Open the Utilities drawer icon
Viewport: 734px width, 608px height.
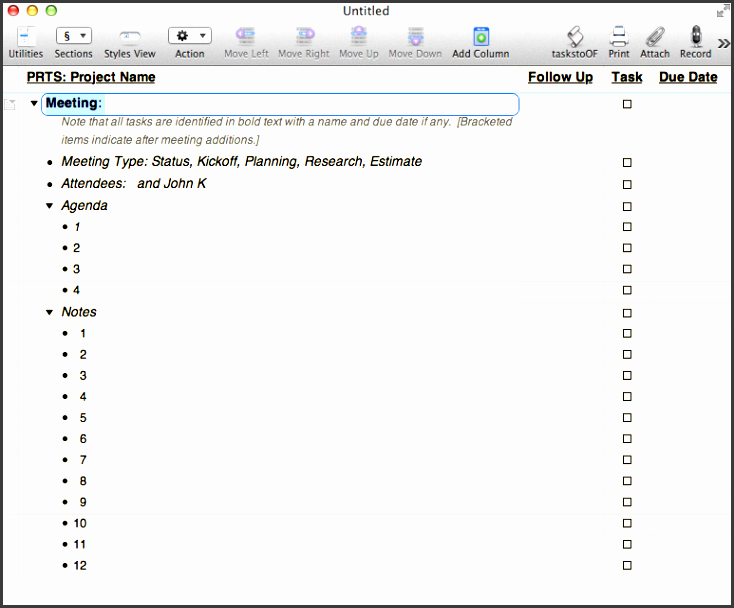click(x=25, y=36)
